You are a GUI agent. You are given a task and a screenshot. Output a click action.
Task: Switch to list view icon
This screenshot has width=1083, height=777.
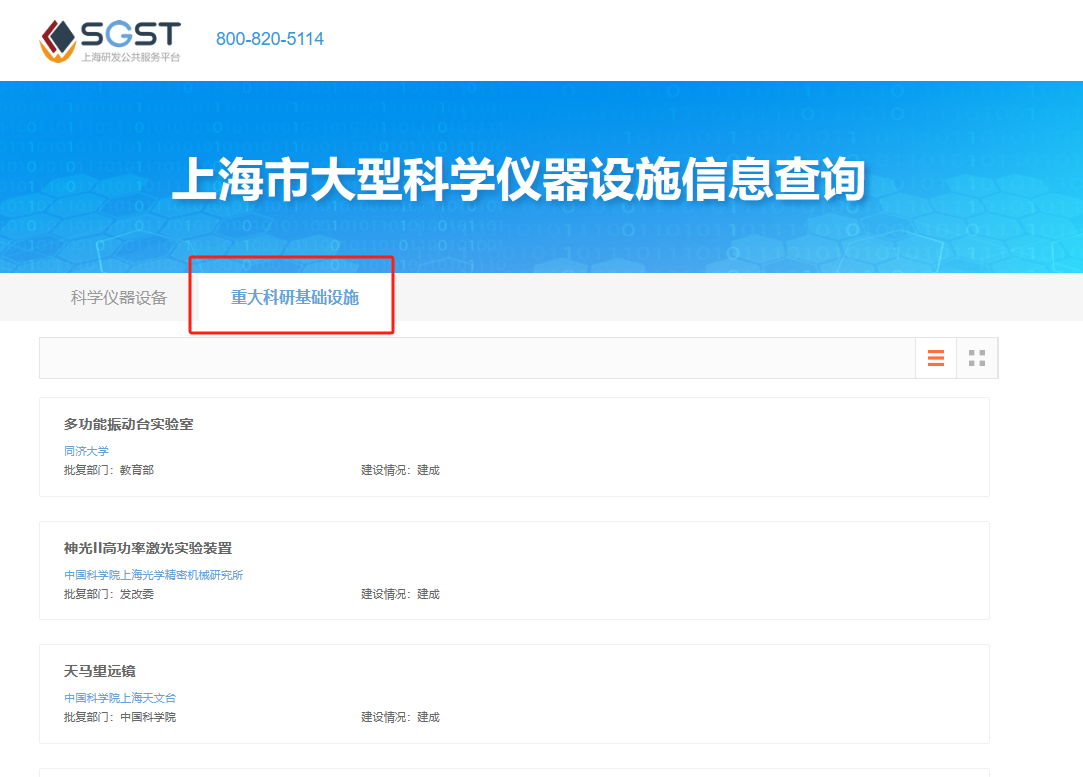tap(936, 358)
